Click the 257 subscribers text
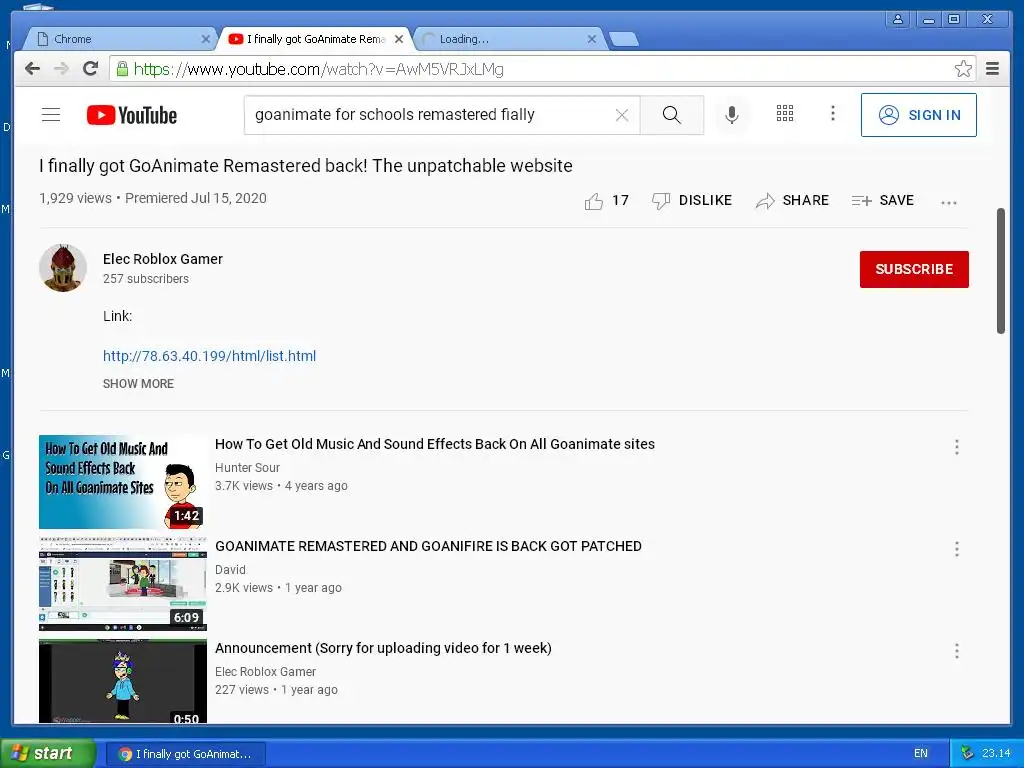The width and height of the screenshot is (1024, 768). (x=146, y=279)
